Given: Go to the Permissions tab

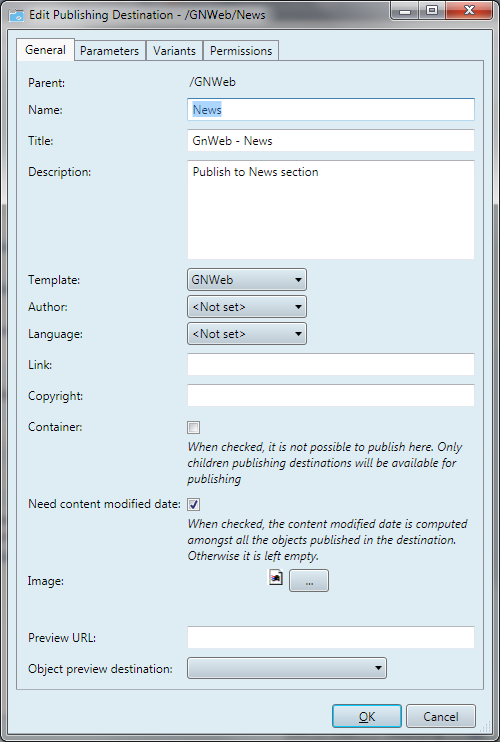Looking at the screenshot, I should pyautogui.click(x=241, y=51).
